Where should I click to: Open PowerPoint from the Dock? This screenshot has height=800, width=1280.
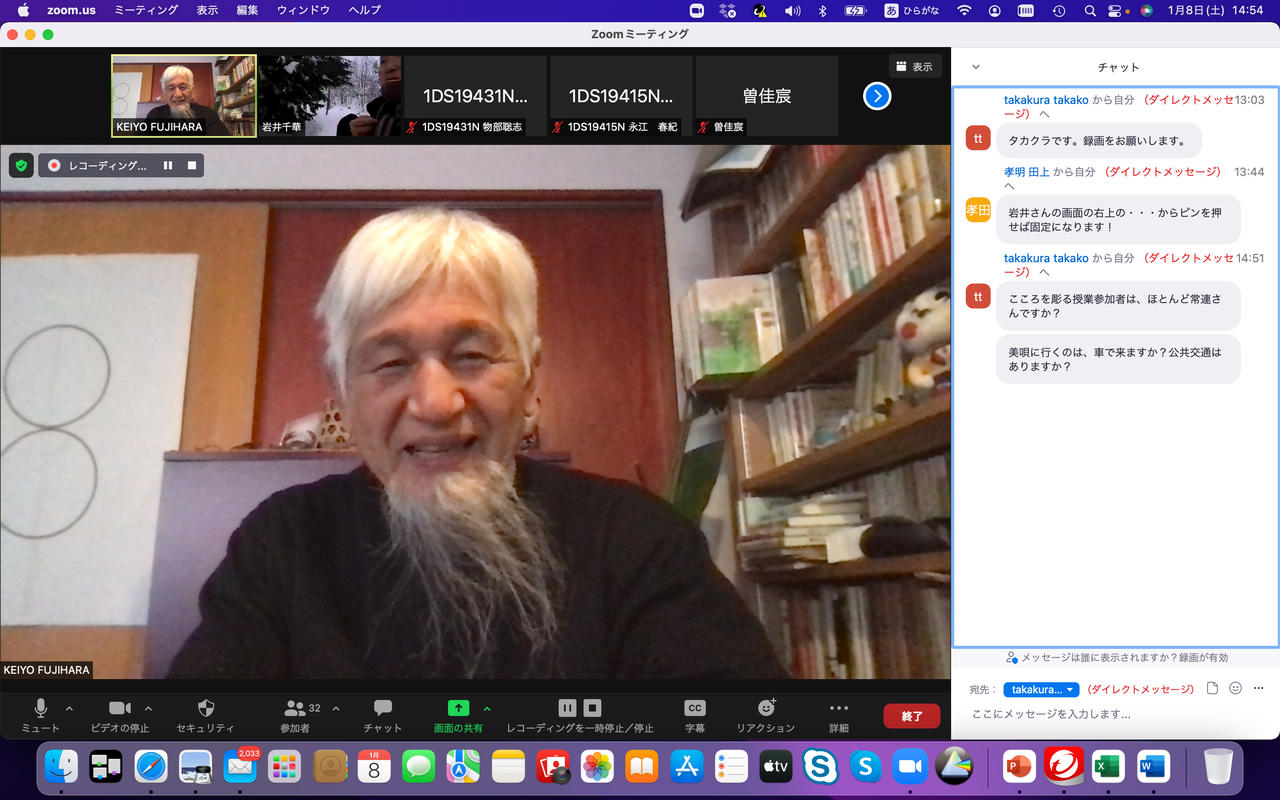(1019, 767)
